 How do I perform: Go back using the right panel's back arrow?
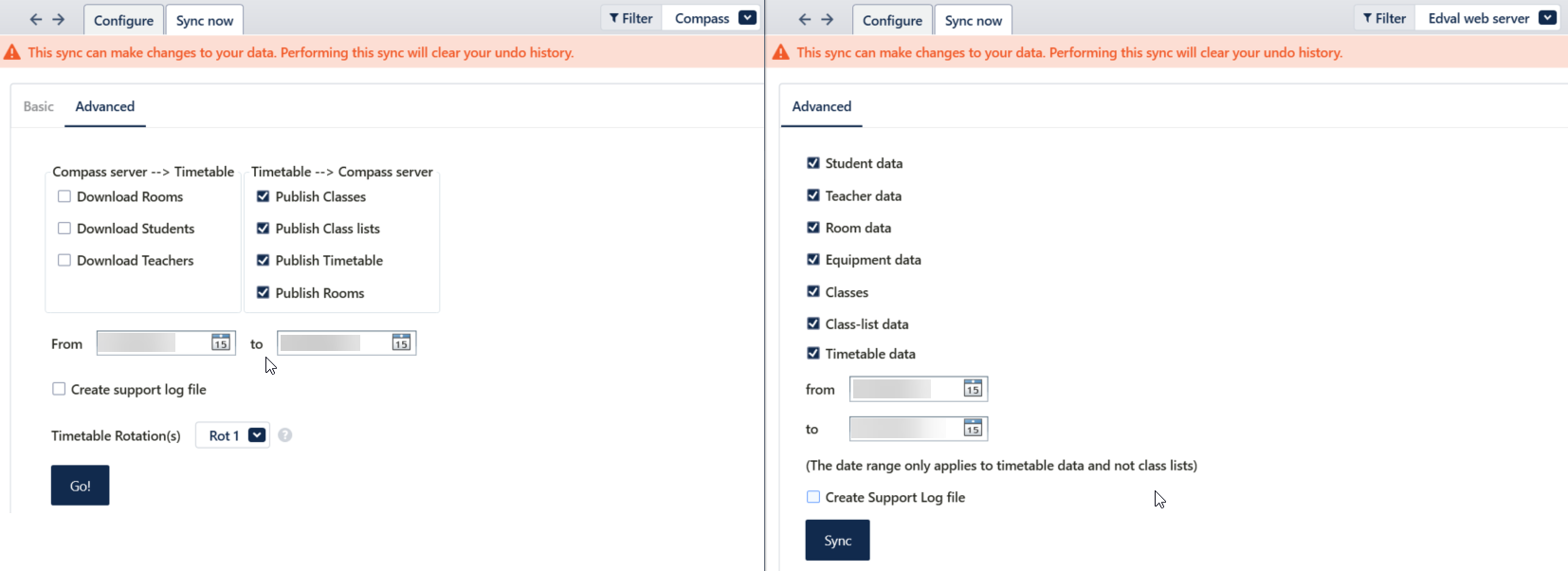[805, 19]
